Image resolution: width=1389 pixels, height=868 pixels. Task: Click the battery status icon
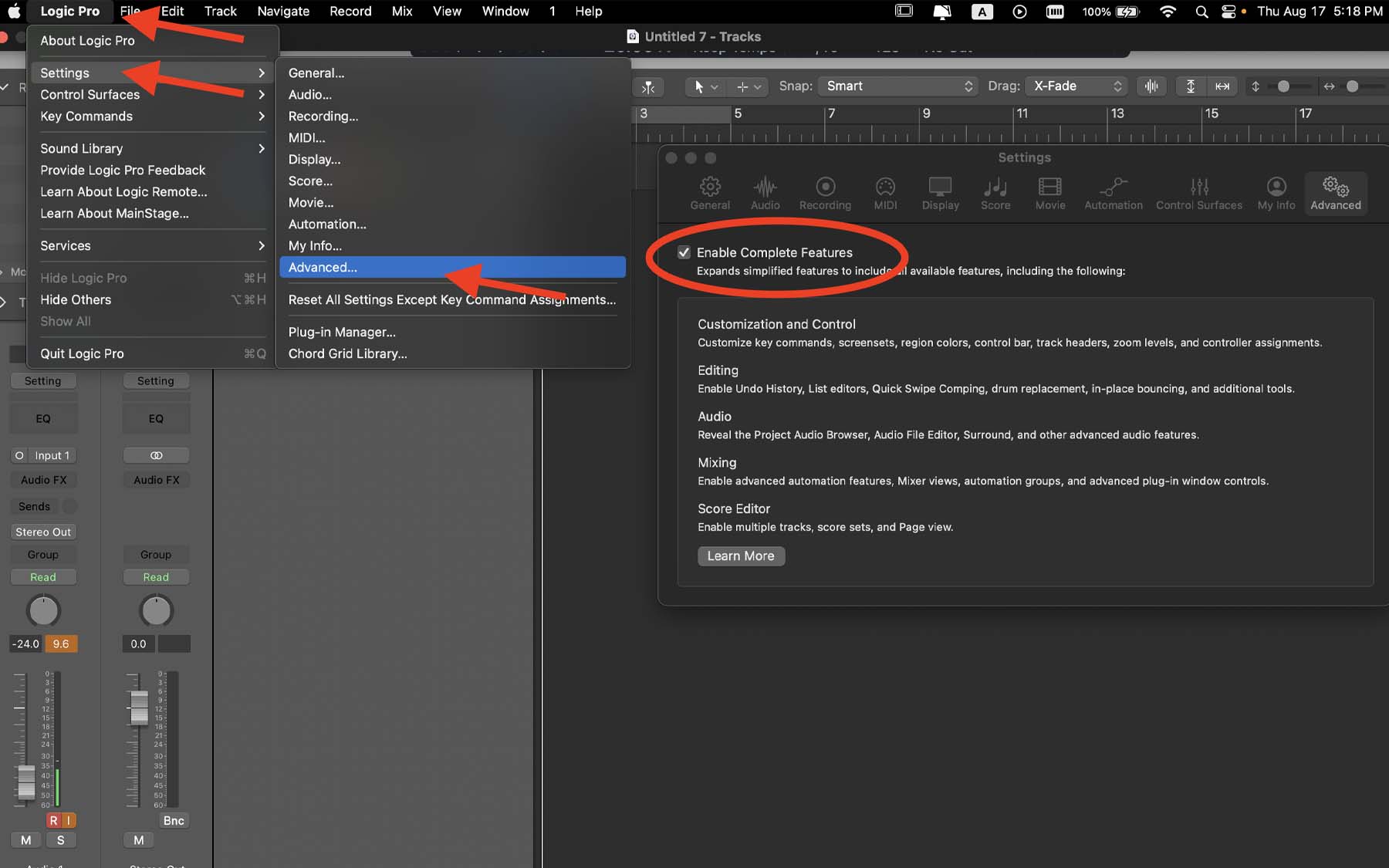pyautogui.click(x=1127, y=12)
